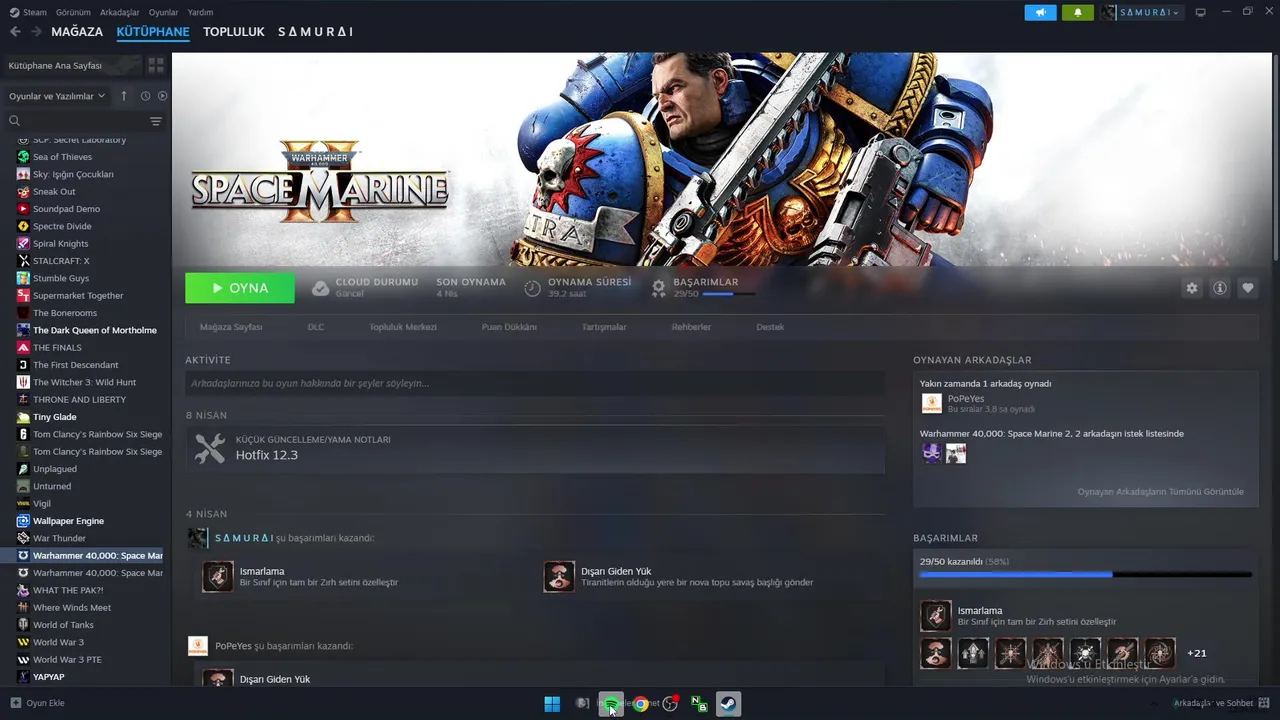Click Ismarlama achievement icon in activity feed

pyautogui.click(x=217, y=576)
